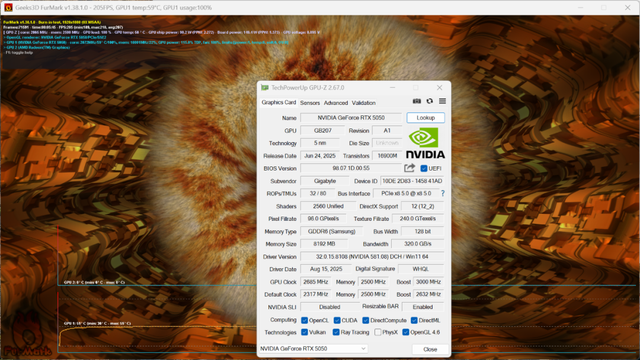Click the GPU Clock field 2685 MHz
The image size is (640, 360).
(x=316, y=282)
